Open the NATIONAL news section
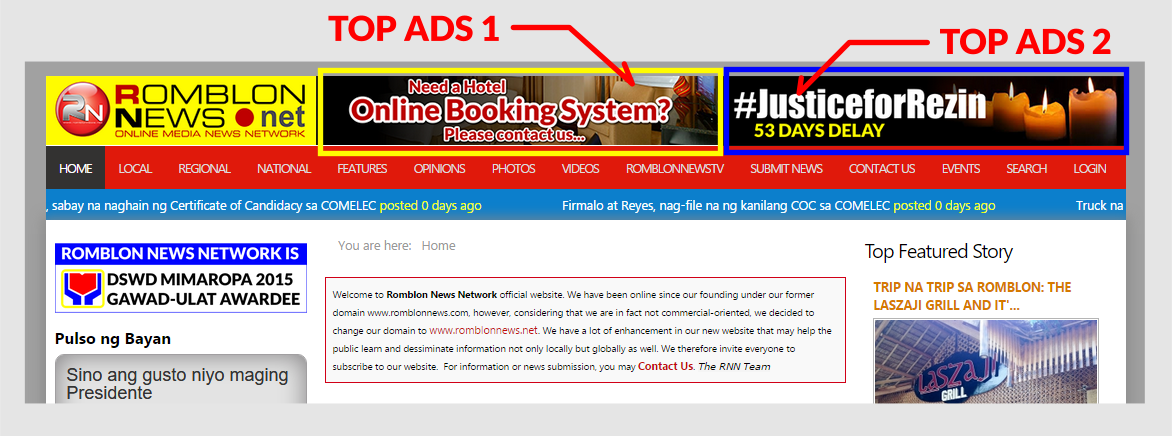The width and height of the screenshot is (1172, 436). click(x=284, y=168)
